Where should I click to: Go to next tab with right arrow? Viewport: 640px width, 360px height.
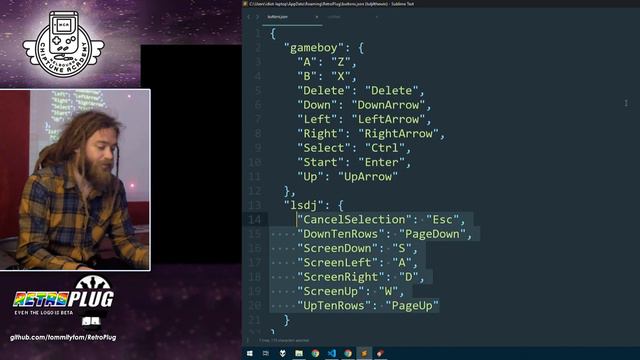click(x=257, y=17)
